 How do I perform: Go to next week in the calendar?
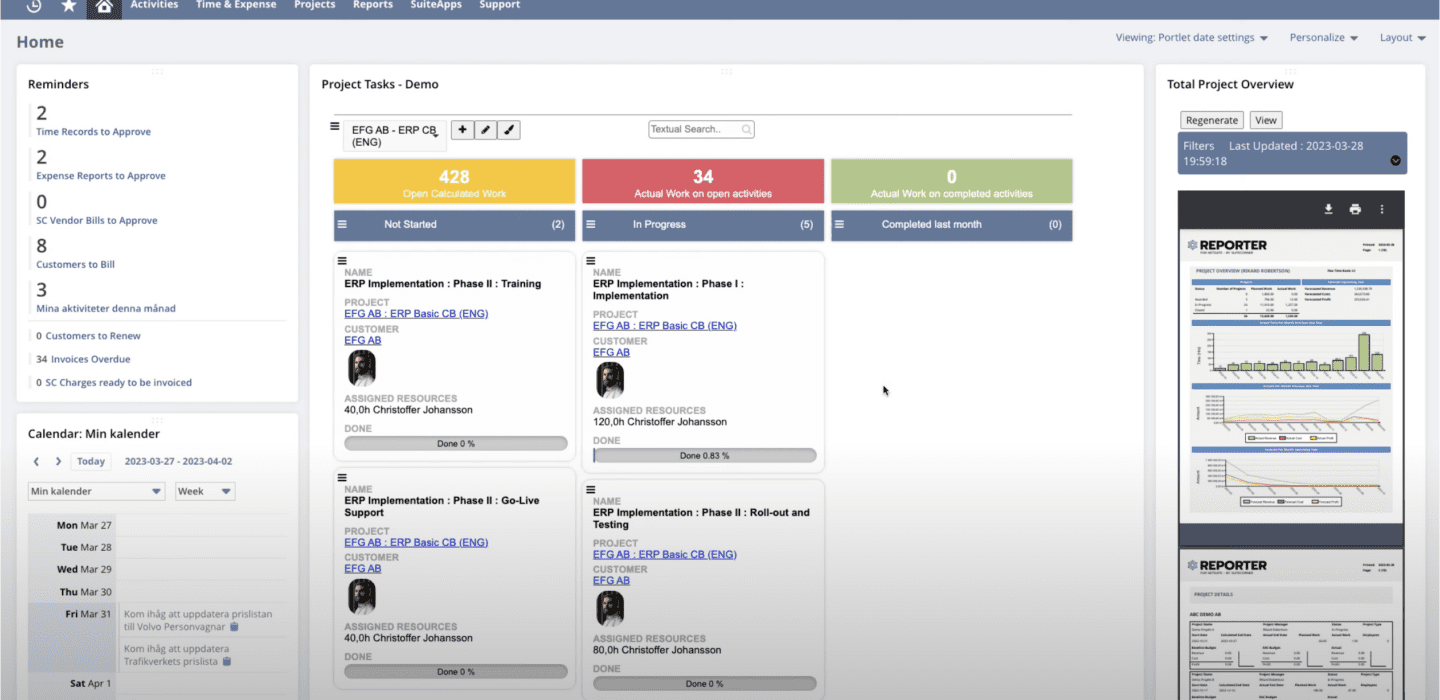tap(58, 462)
